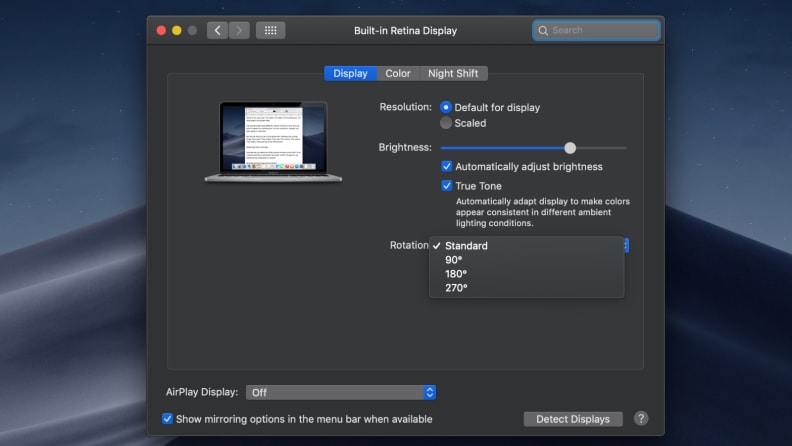Toggle Show mirroring options checkbox
The width and height of the screenshot is (792, 446).
pyautogui.click(x=167, y=419)
